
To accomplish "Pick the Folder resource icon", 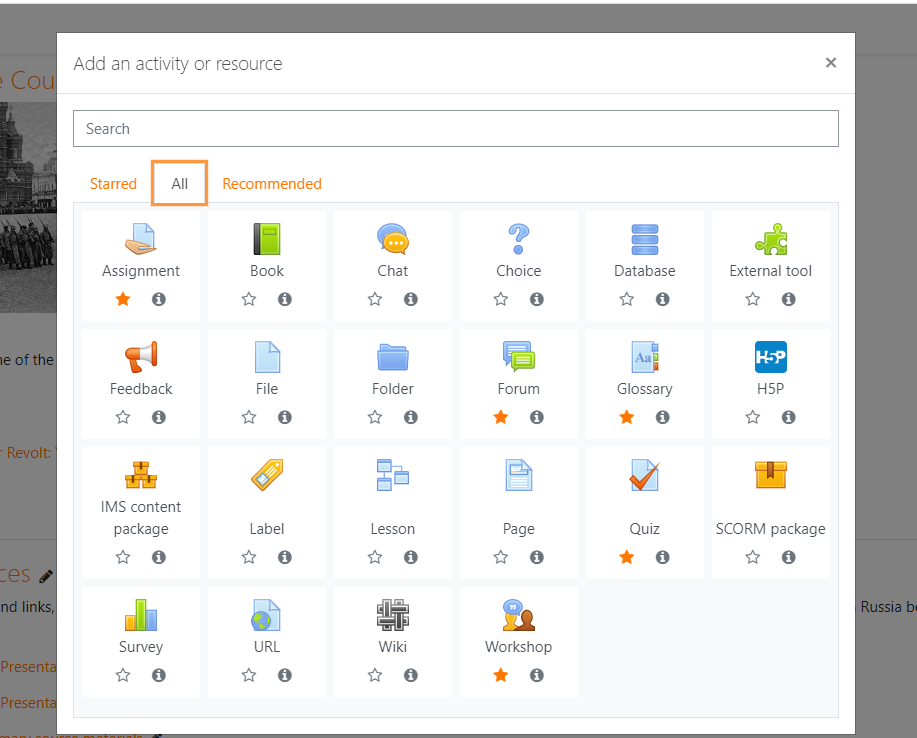I will tap(392, 357).
